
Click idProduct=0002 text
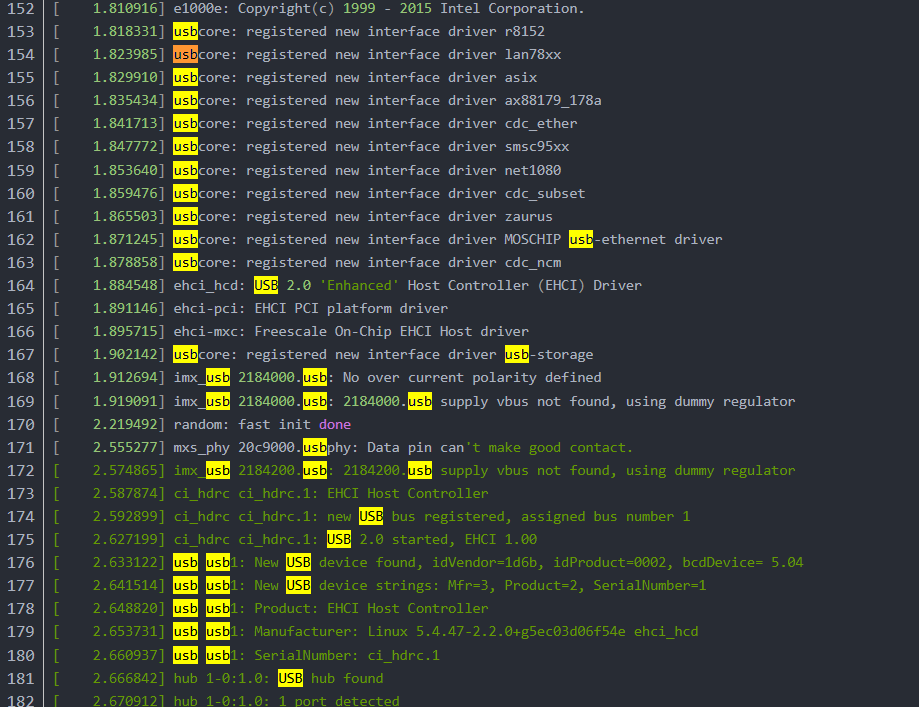[x=610, y=563]
